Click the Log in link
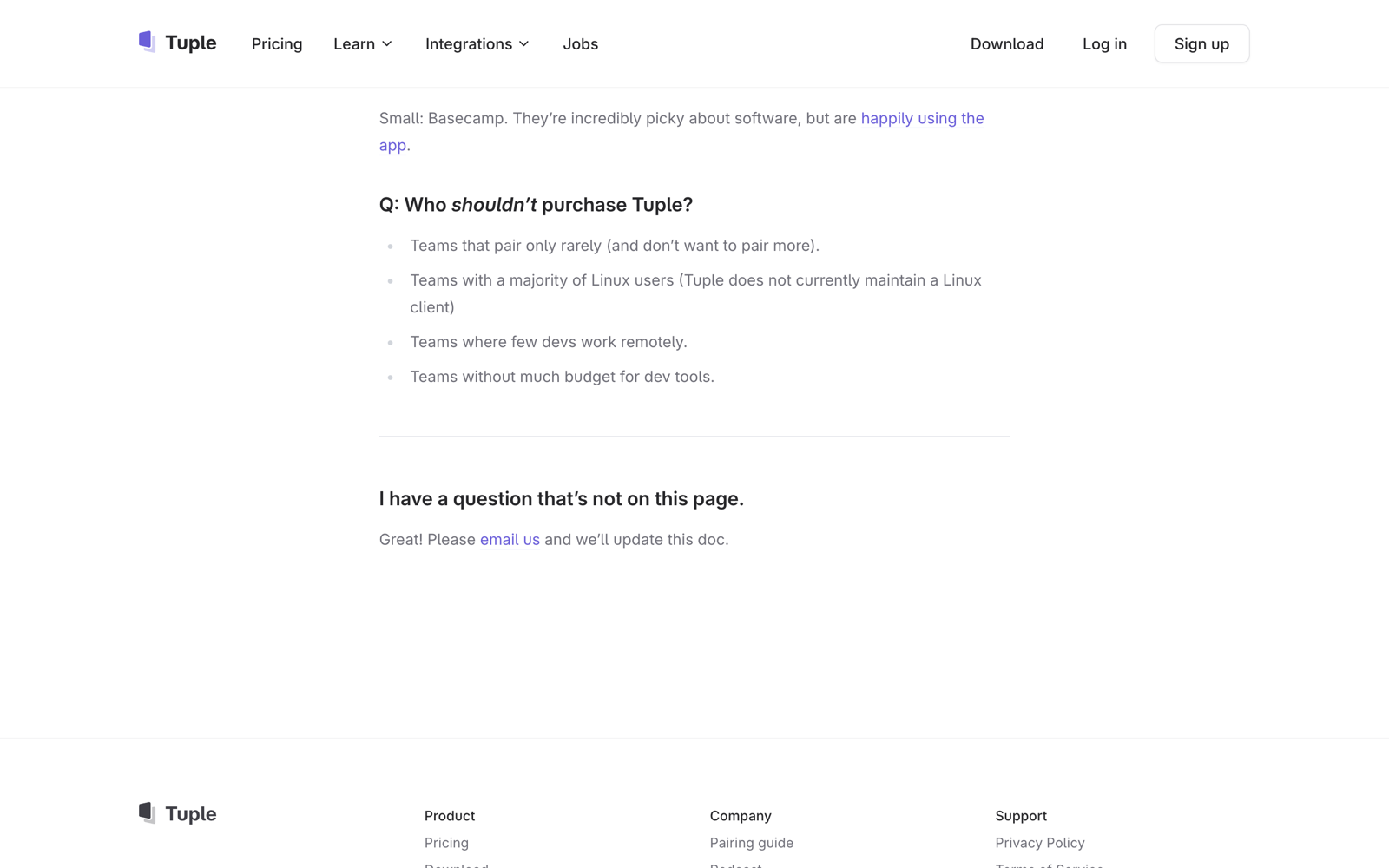1389x868 pixels. coord(1104,43)
